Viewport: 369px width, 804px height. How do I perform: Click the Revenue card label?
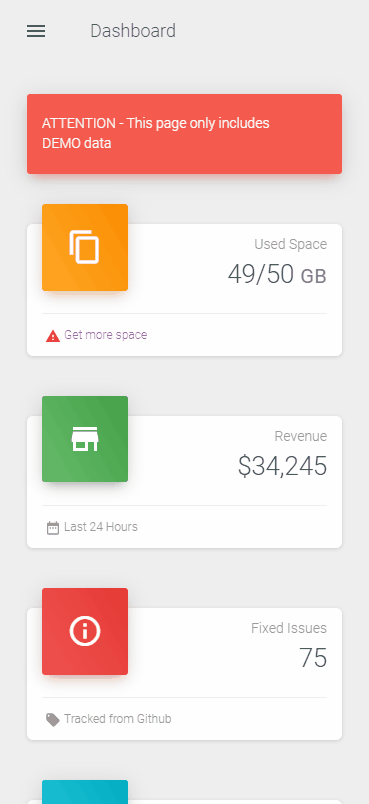coord(301,436)
